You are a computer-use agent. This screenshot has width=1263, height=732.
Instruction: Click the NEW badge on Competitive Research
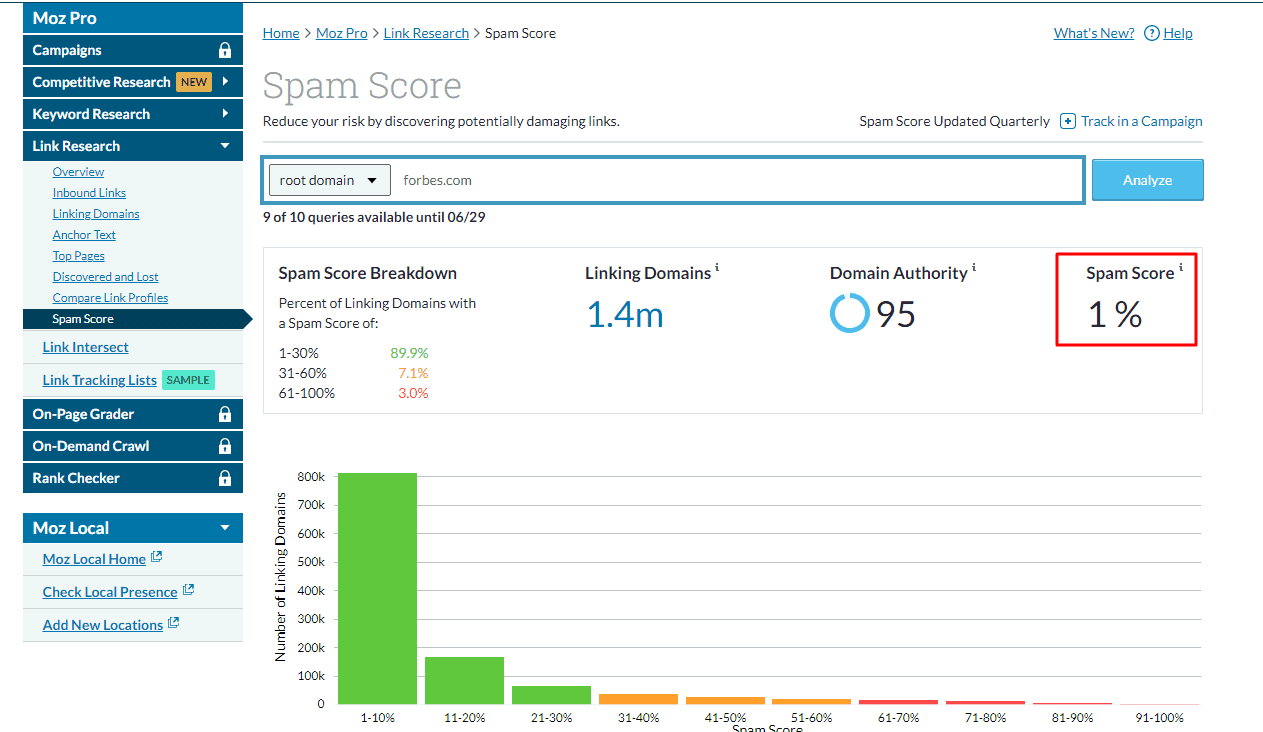pyautogui.click(x=194, y=82)
